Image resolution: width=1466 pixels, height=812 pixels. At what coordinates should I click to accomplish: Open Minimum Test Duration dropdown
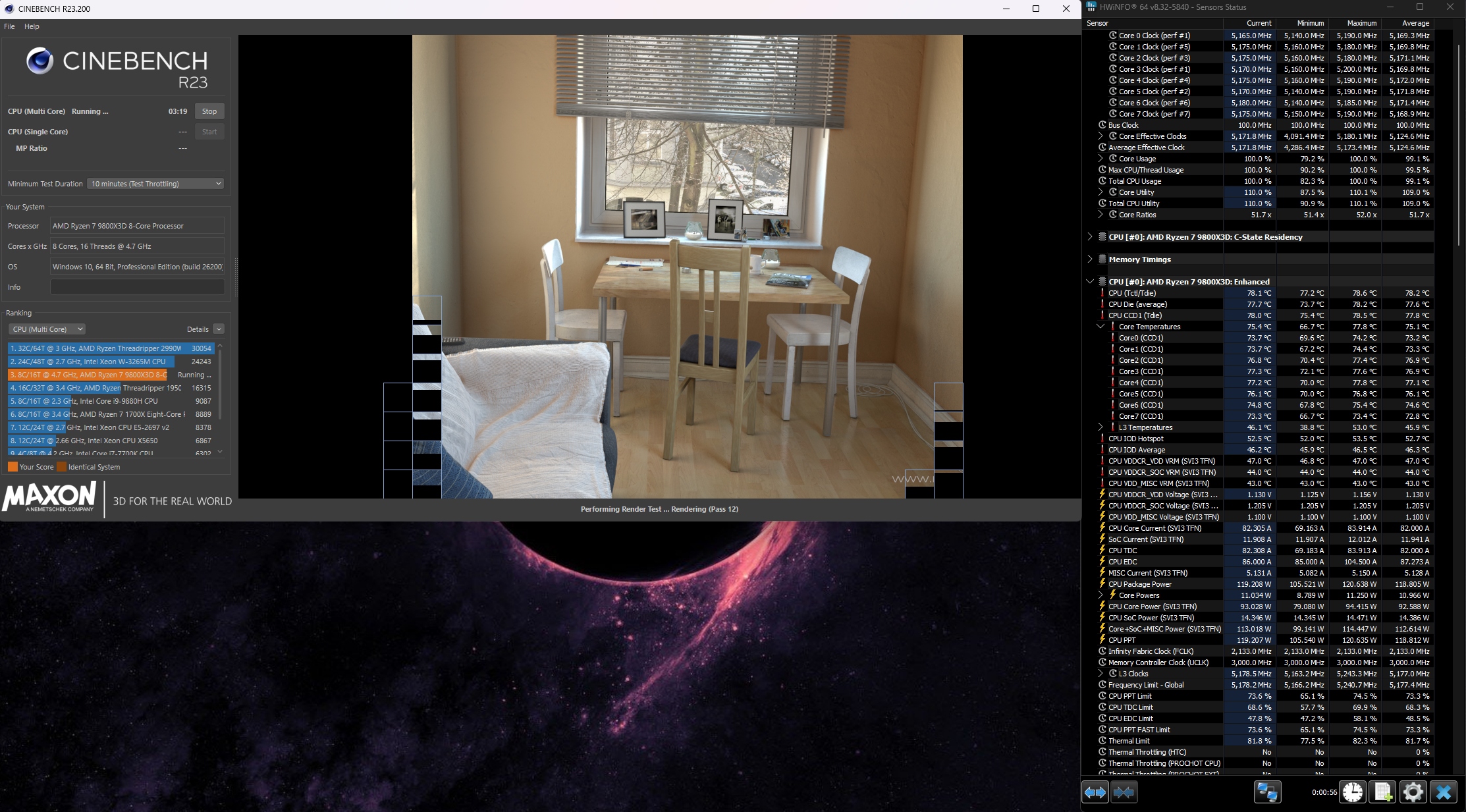click(156, 184)
